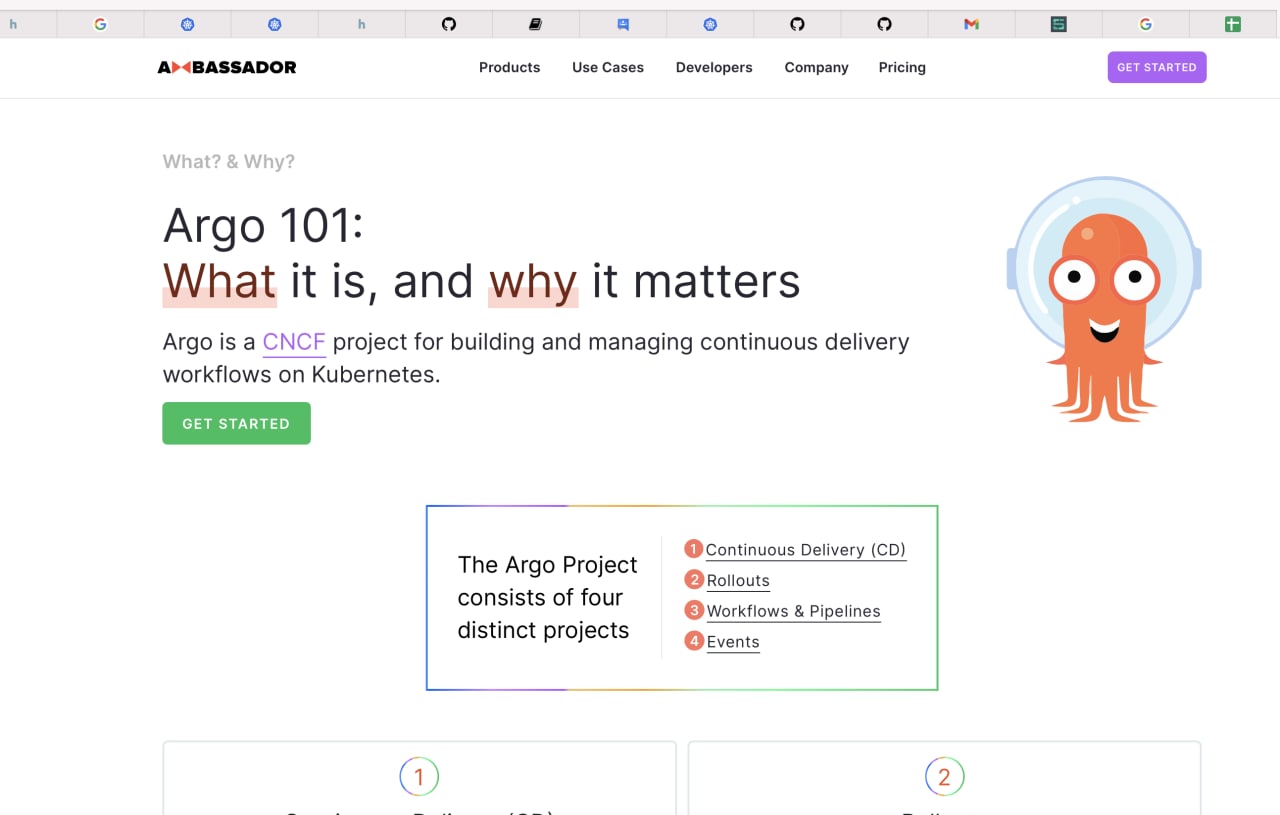Screen dimensions: 1280x815
Task: Go to the Pricing page
Action: (x=902, y=67)
